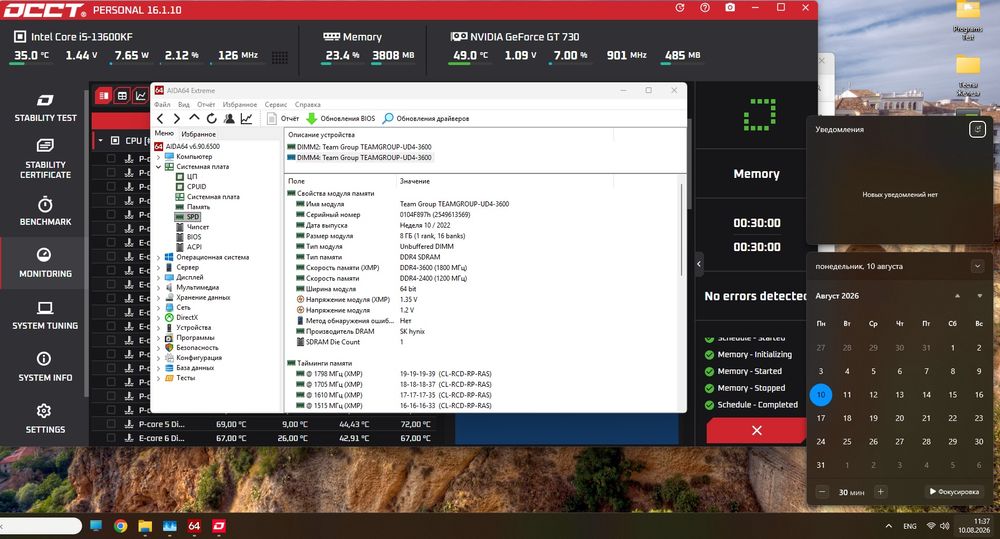
Task: Expand Компьютер node in AIDA64 tree
Action: [x=159, y=156]
